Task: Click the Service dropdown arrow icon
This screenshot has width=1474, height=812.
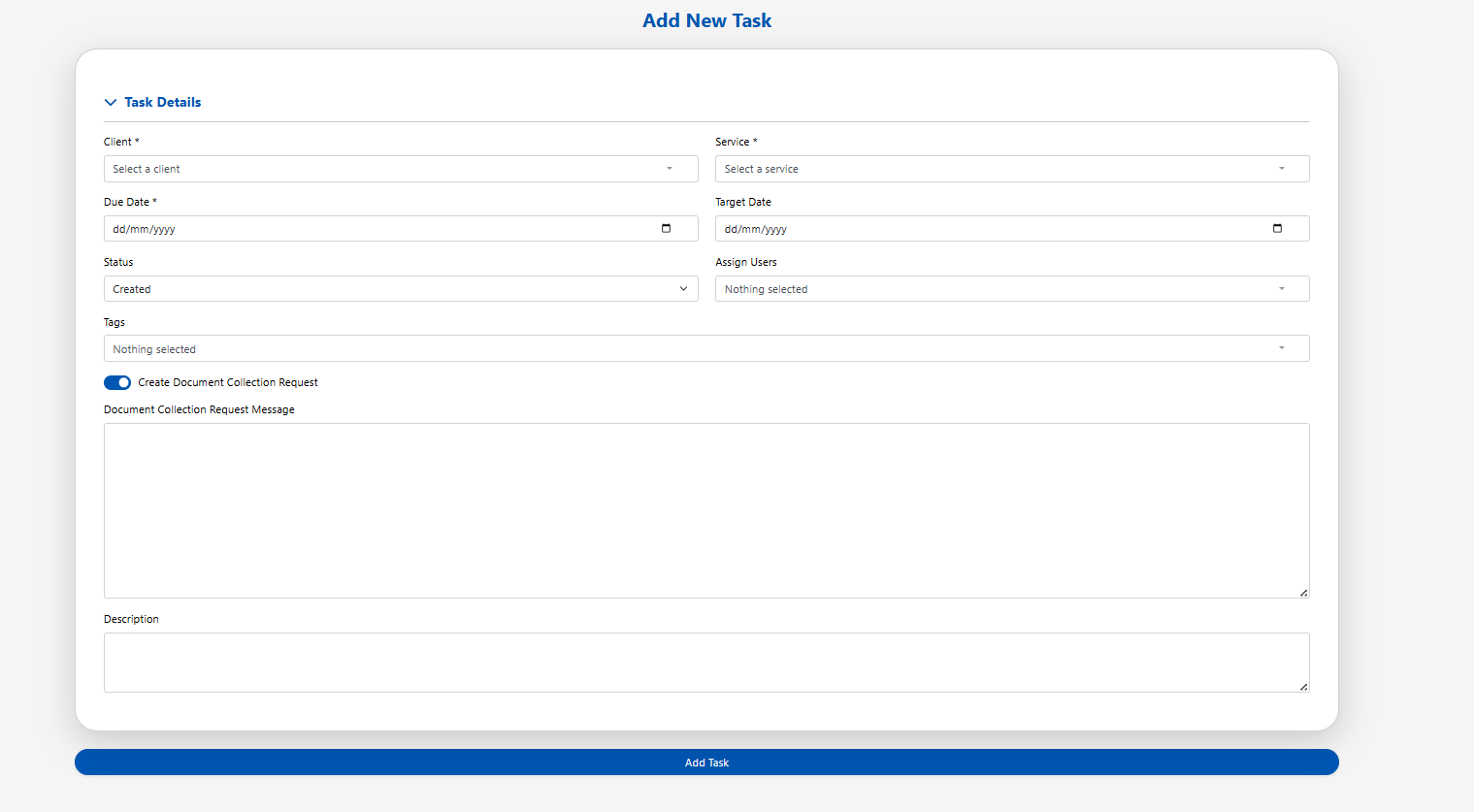Action: (1280, 168)
